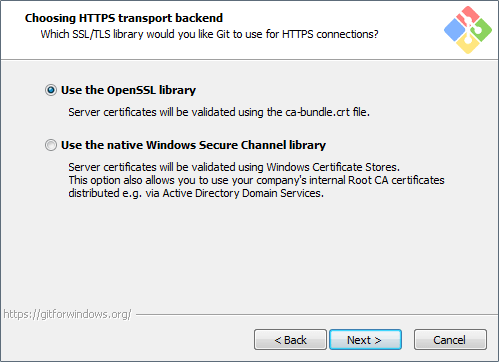Cancel the Git setup wizard
The width and height of the screenshot is (499, 362).
pyautogui.click(x=450, y=340)
